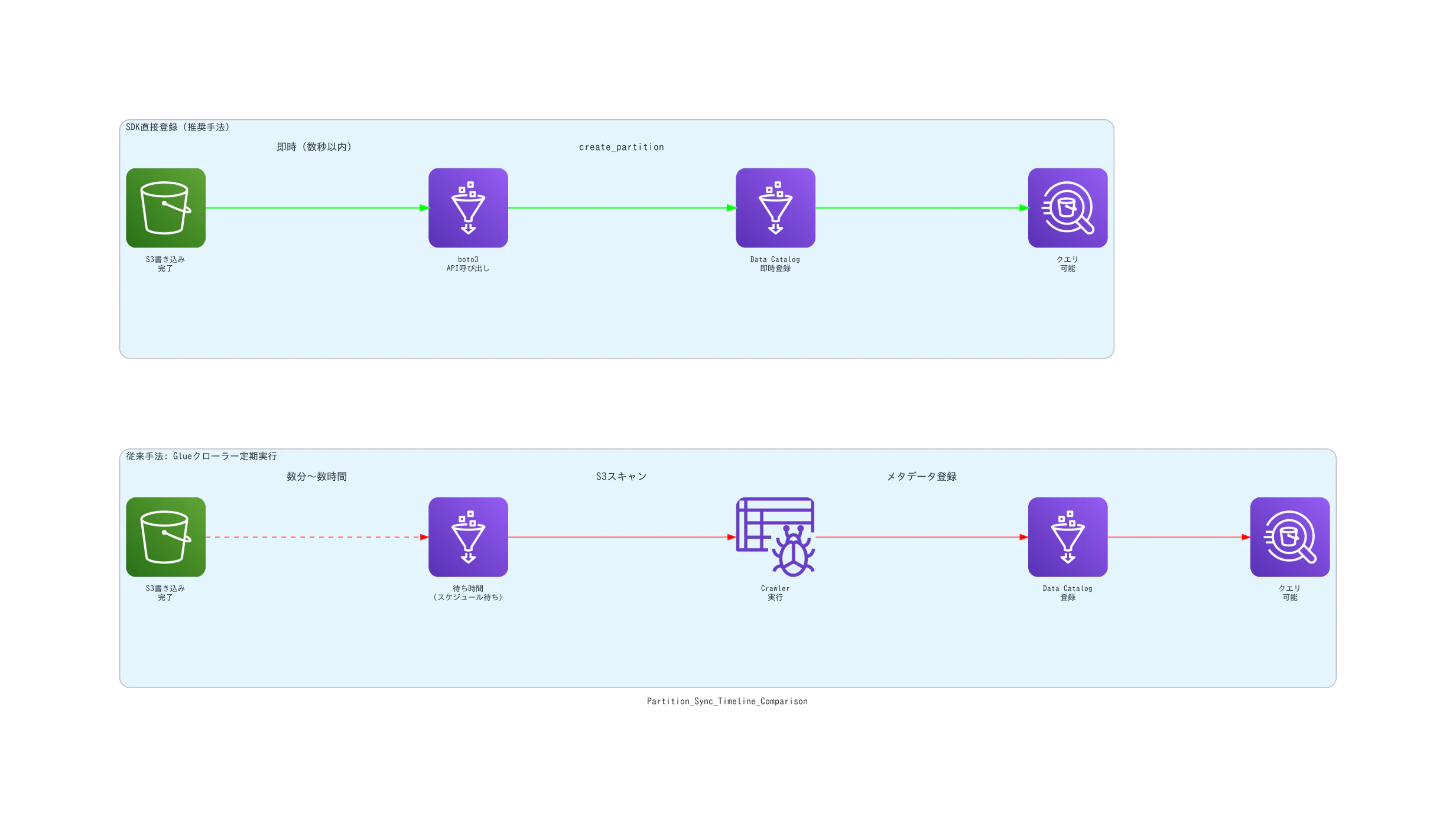The image size is (1456, 824).
Task: Click the Data Catalog 登録 label text
Action: 1068,593
